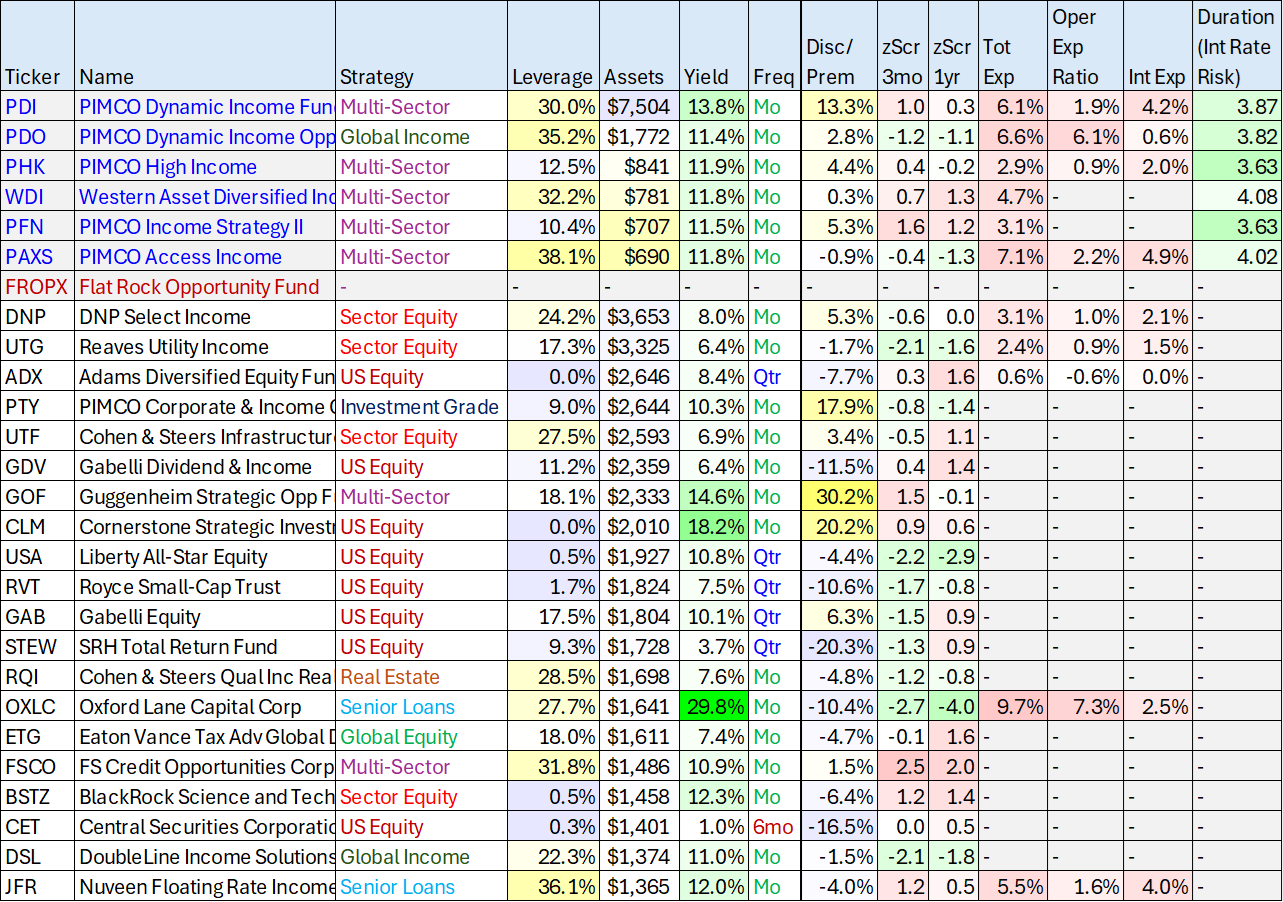The width and height of the screenshot is (1283, 902).
Task: Click the PIMCO High Income name
Action: [168, 167]
